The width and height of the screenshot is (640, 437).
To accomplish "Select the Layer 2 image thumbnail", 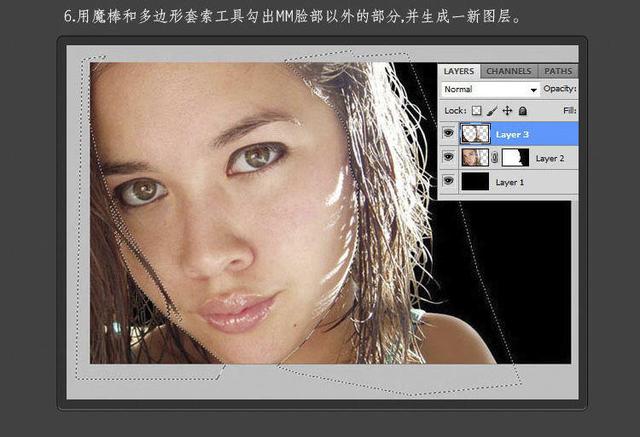I will click(x=475, y=157).
